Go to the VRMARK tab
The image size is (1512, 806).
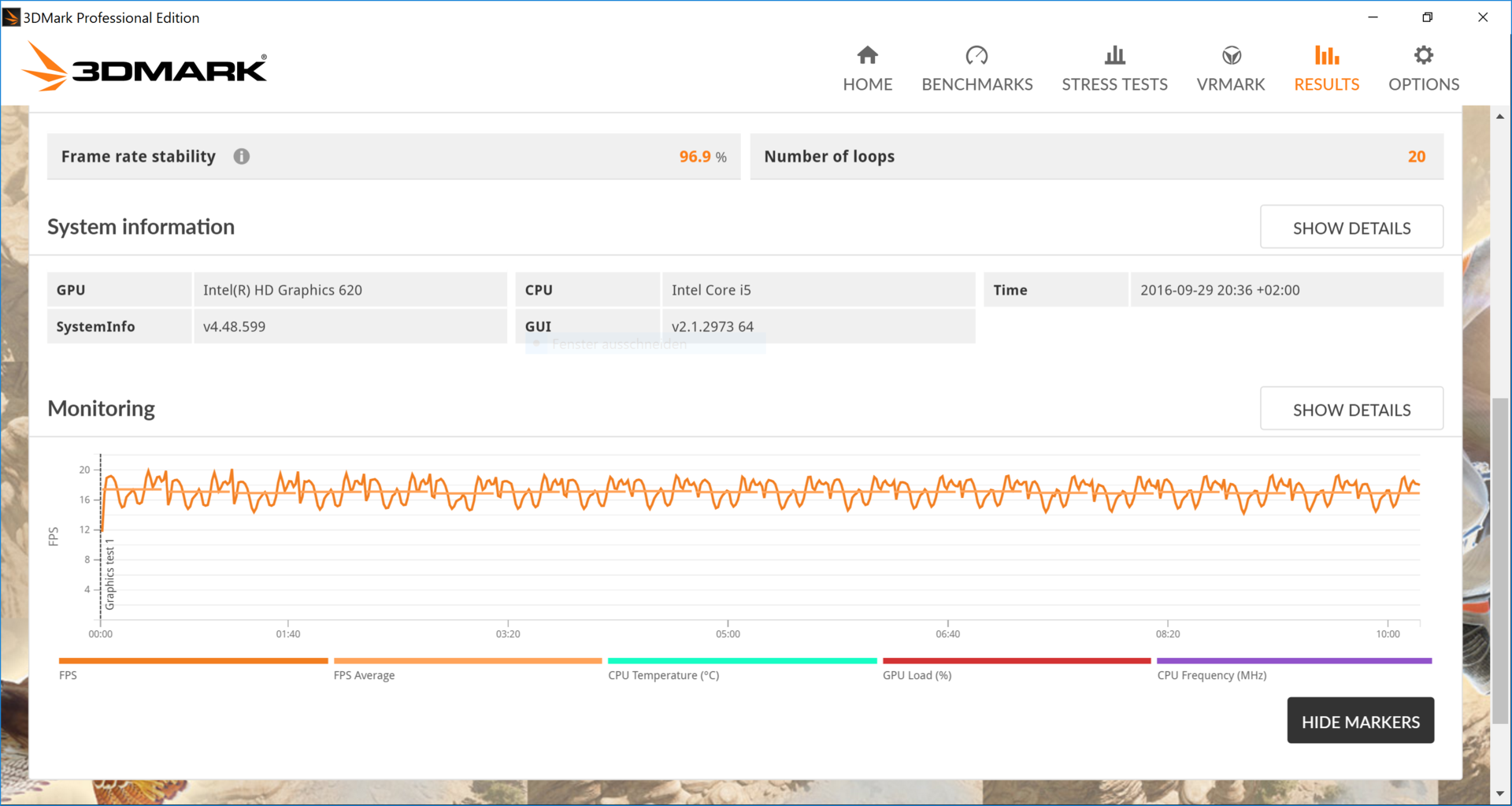1231,69
